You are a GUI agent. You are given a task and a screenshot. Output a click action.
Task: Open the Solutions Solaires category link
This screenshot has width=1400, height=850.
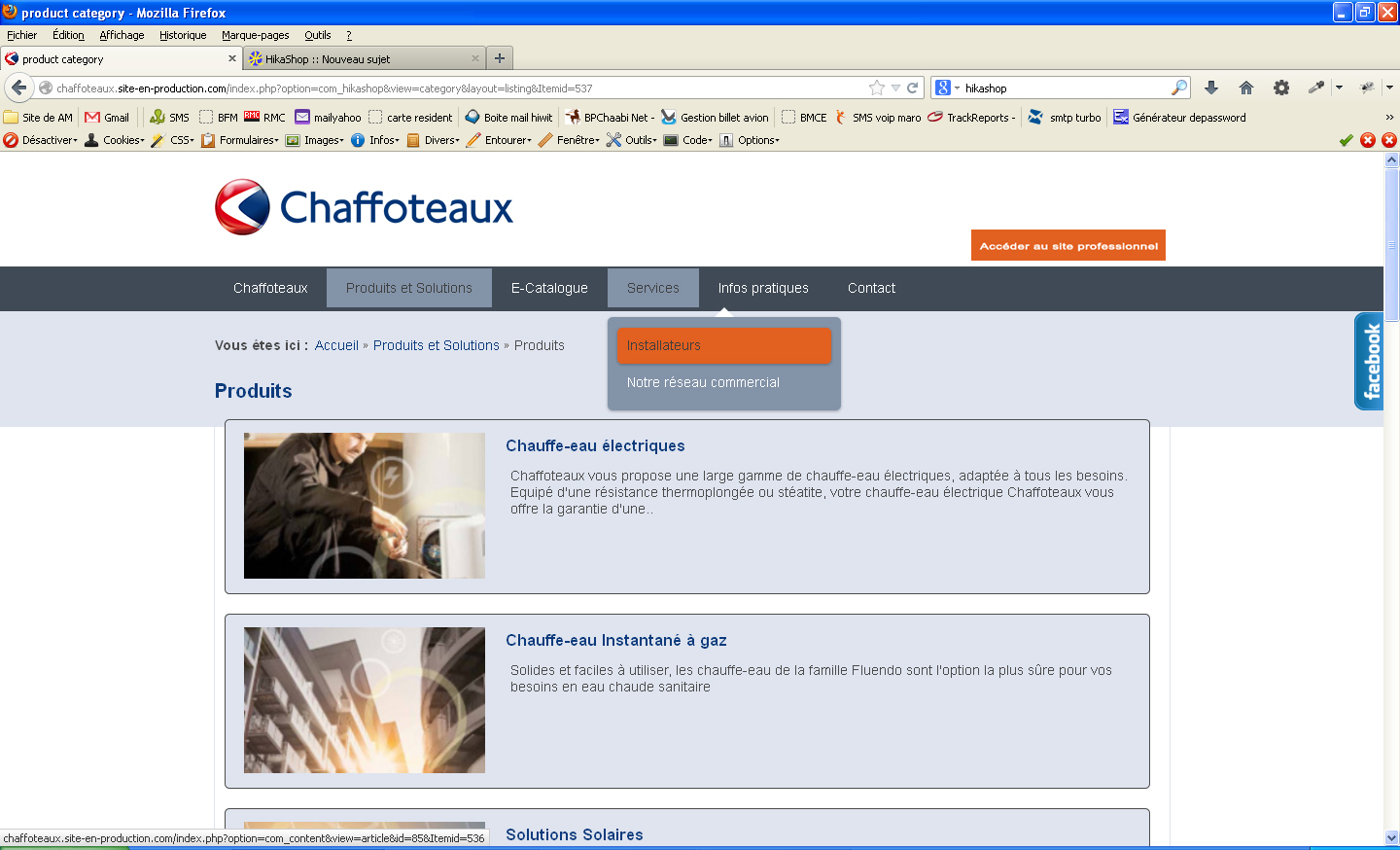(575, 834)
